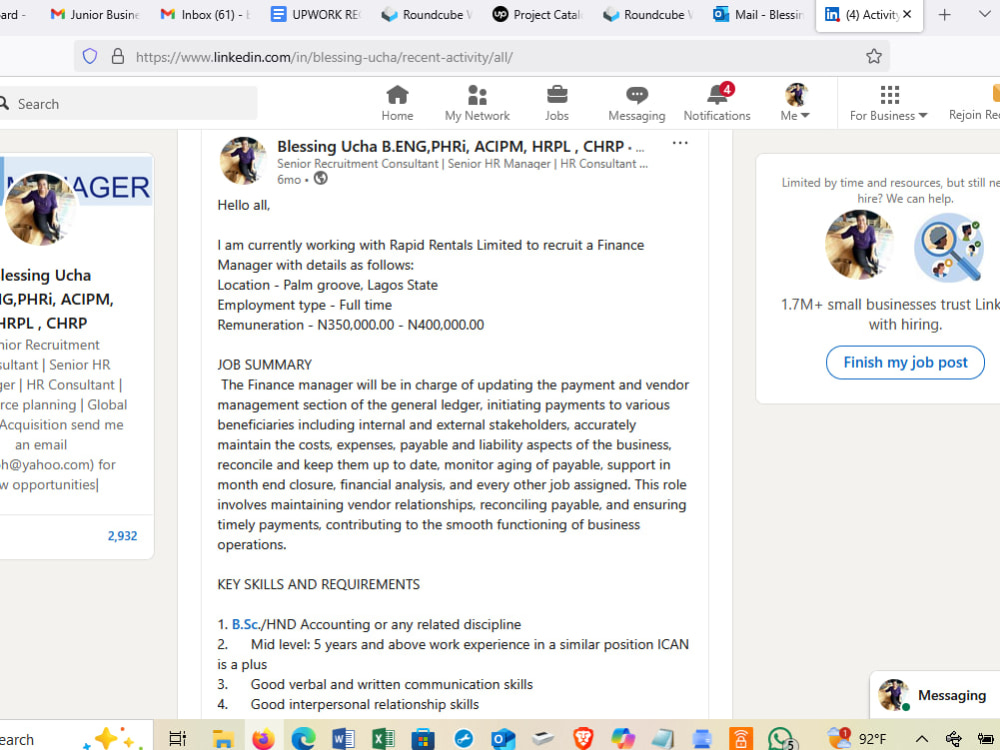This screenshot has width=1000, height=750.
Task: Open the tracking protection shield icon
Action: point(90,56)
